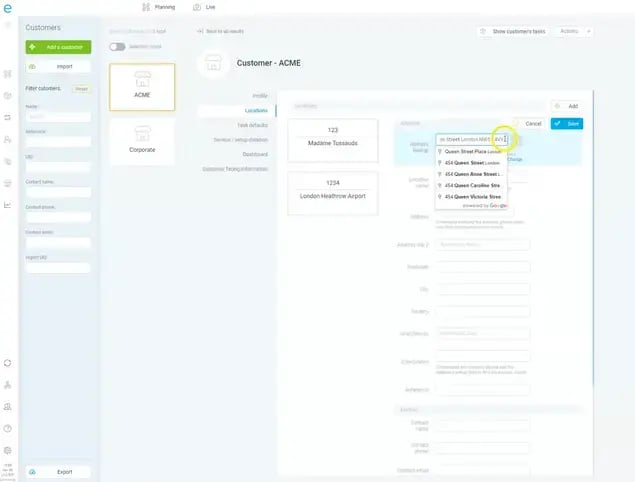This screenshot has width=635, height=482.
Task: Click the hierarchy tree icon in sidebar
Action: [x=8, y=385]
